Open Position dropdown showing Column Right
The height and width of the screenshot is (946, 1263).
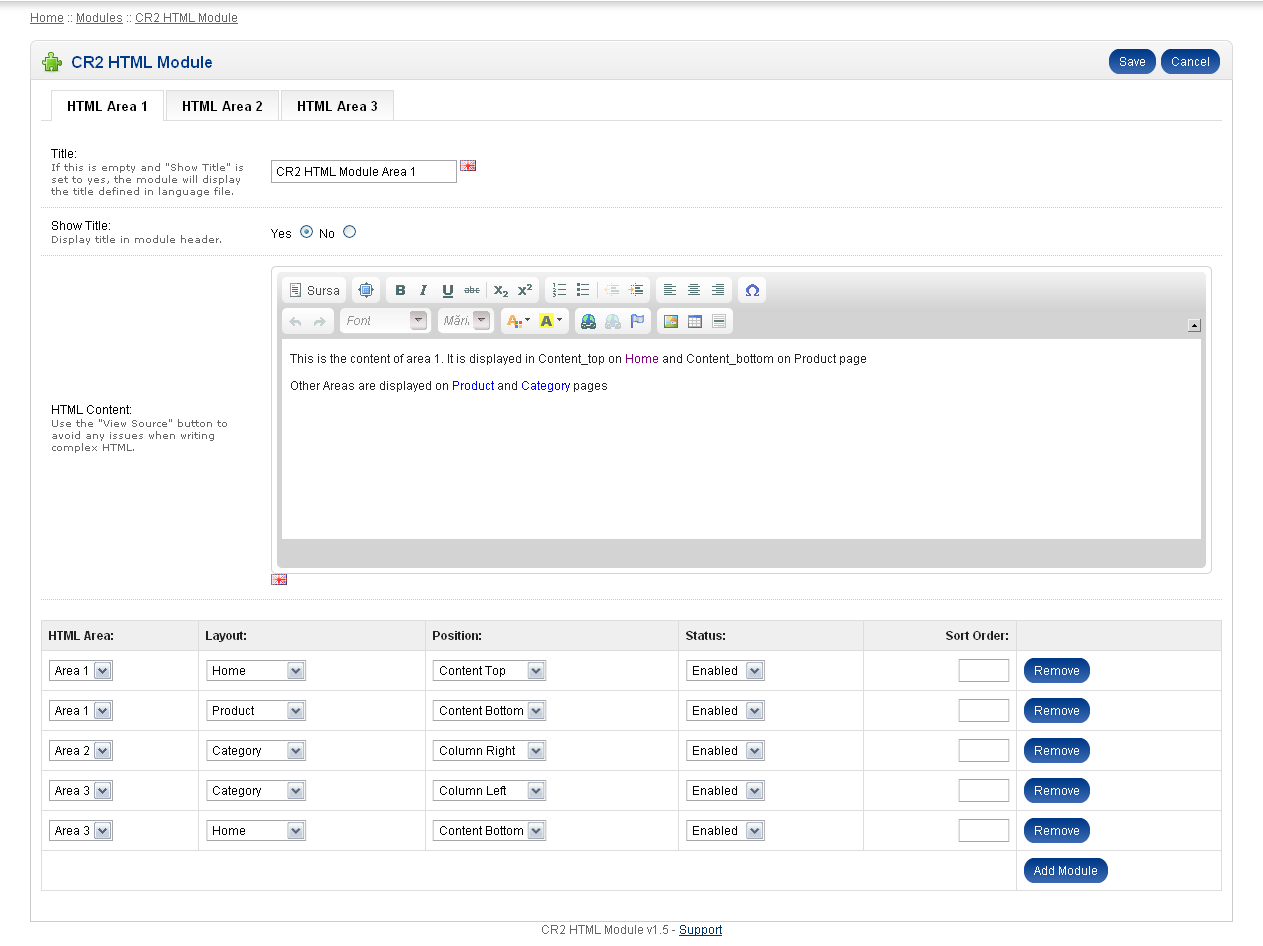pos(490,751)
